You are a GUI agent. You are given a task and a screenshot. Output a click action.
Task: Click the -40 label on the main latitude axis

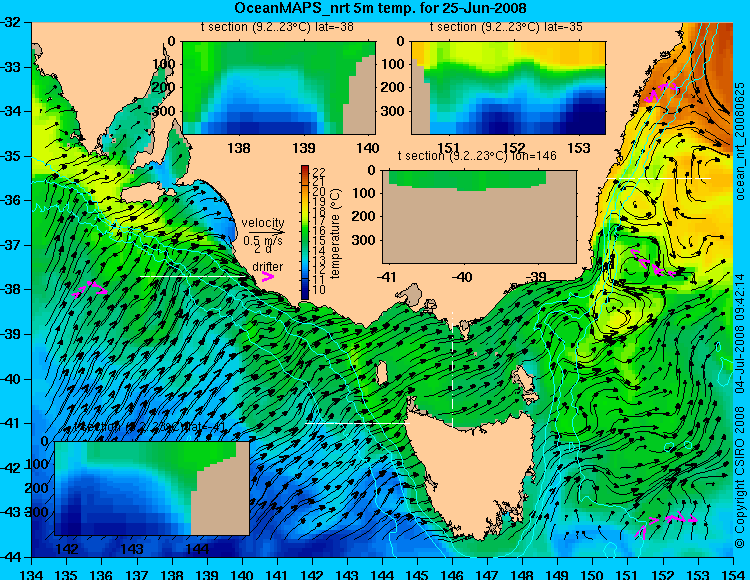coord(11,379)
